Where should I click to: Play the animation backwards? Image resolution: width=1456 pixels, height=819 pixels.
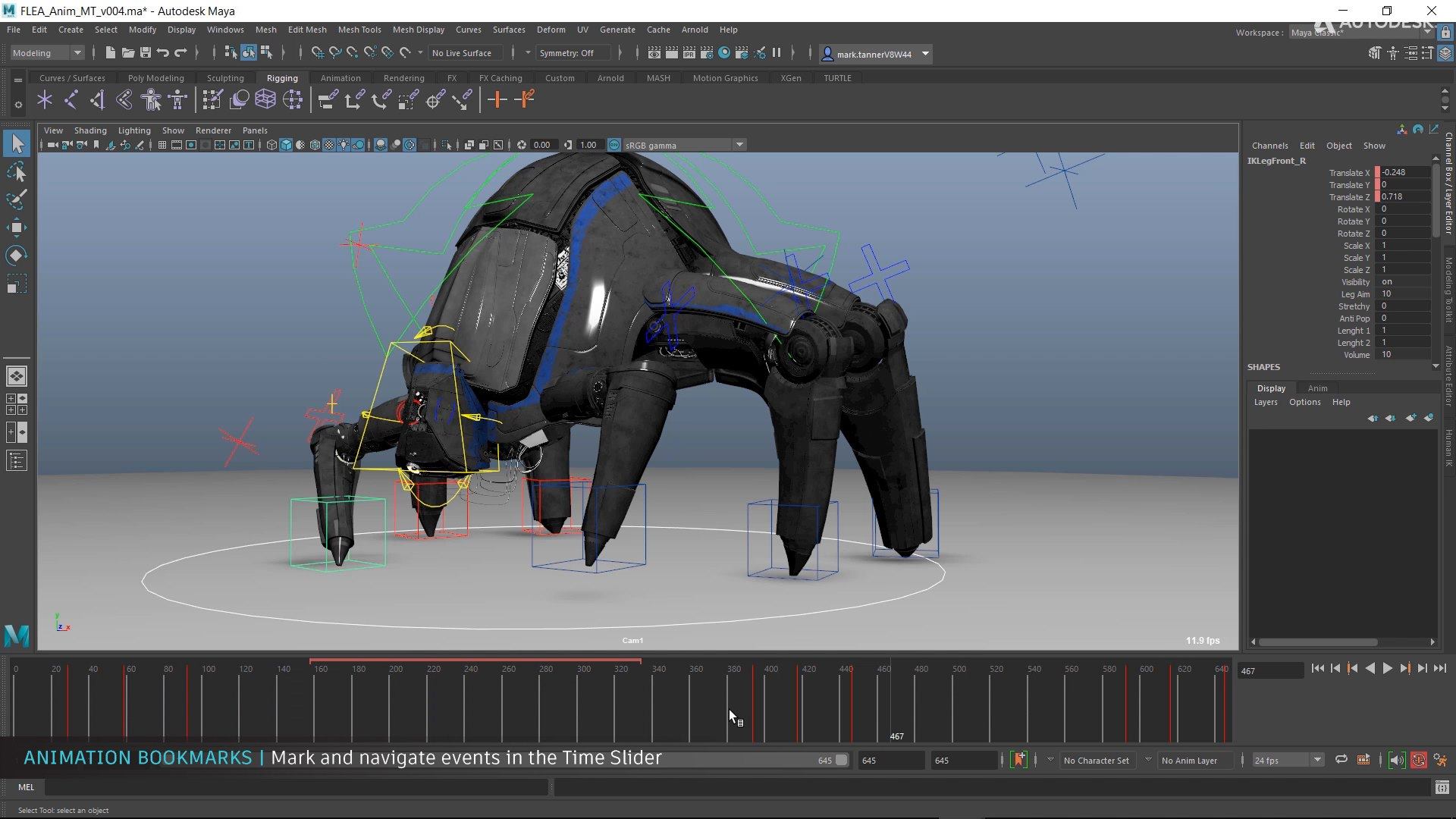point(1370,669)
